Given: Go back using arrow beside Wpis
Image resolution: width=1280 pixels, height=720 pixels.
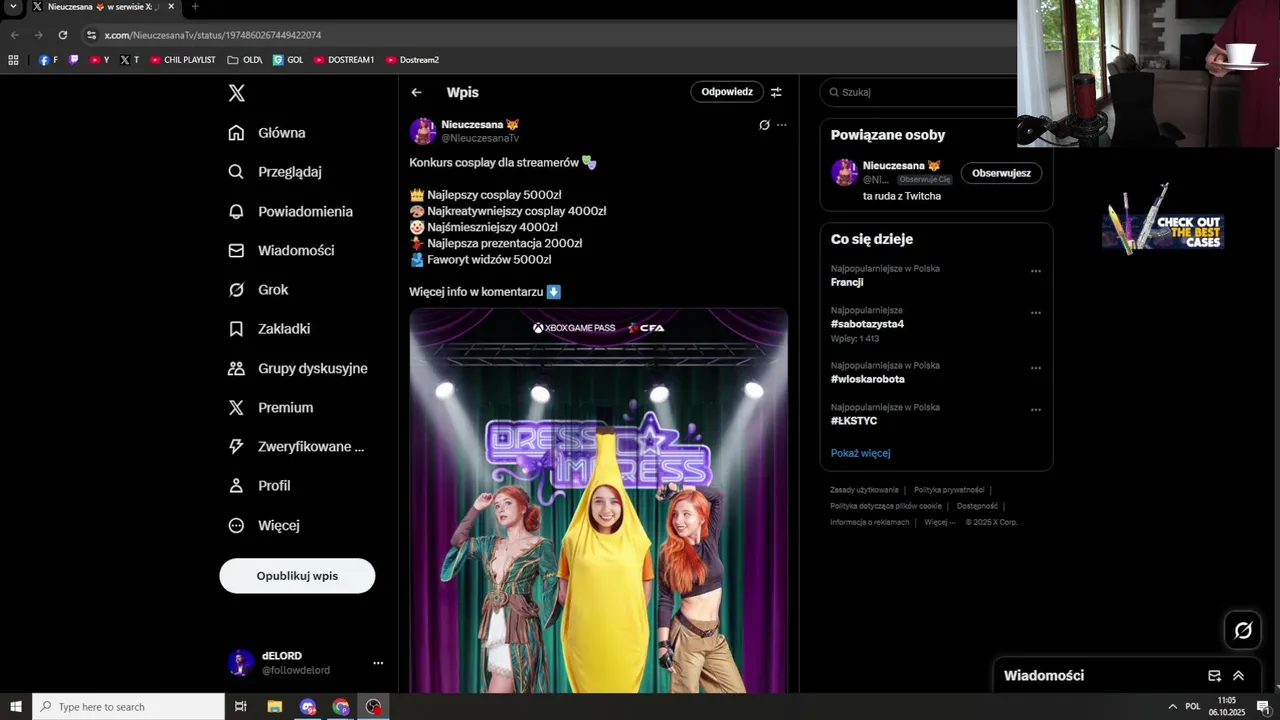Looking at the screenshot, I should tap(416, 92).
